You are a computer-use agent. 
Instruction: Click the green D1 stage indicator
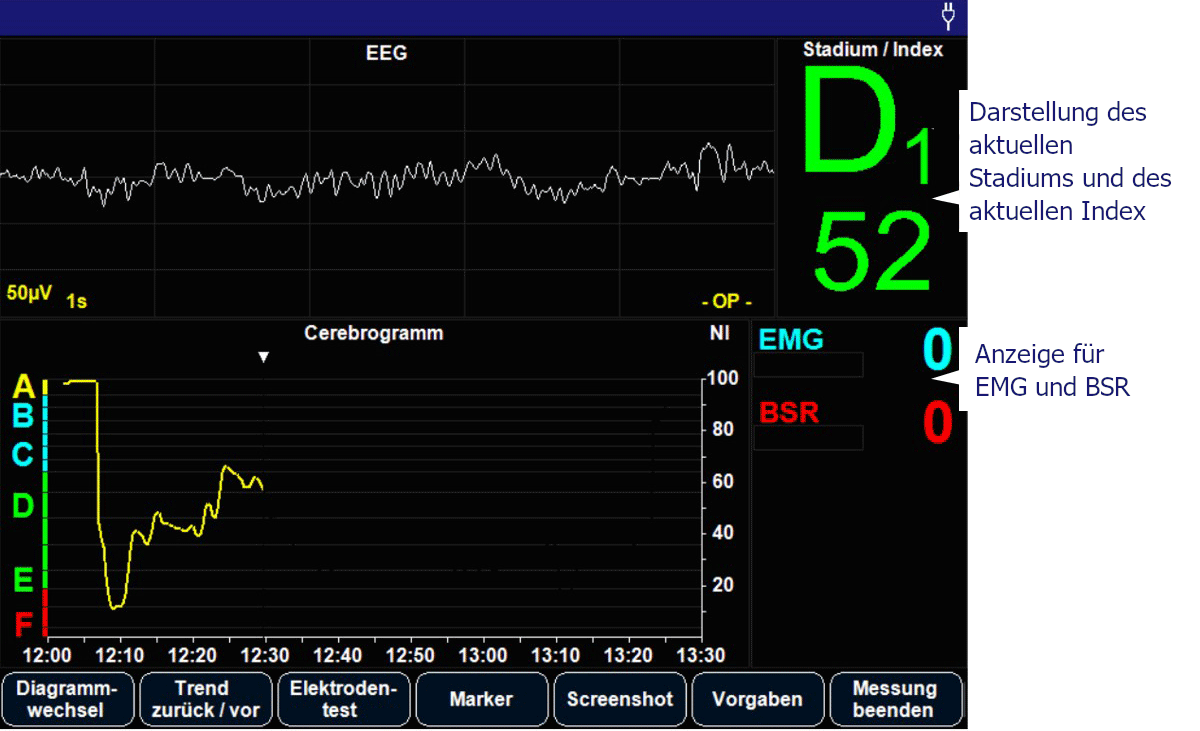tap(865, 125)
